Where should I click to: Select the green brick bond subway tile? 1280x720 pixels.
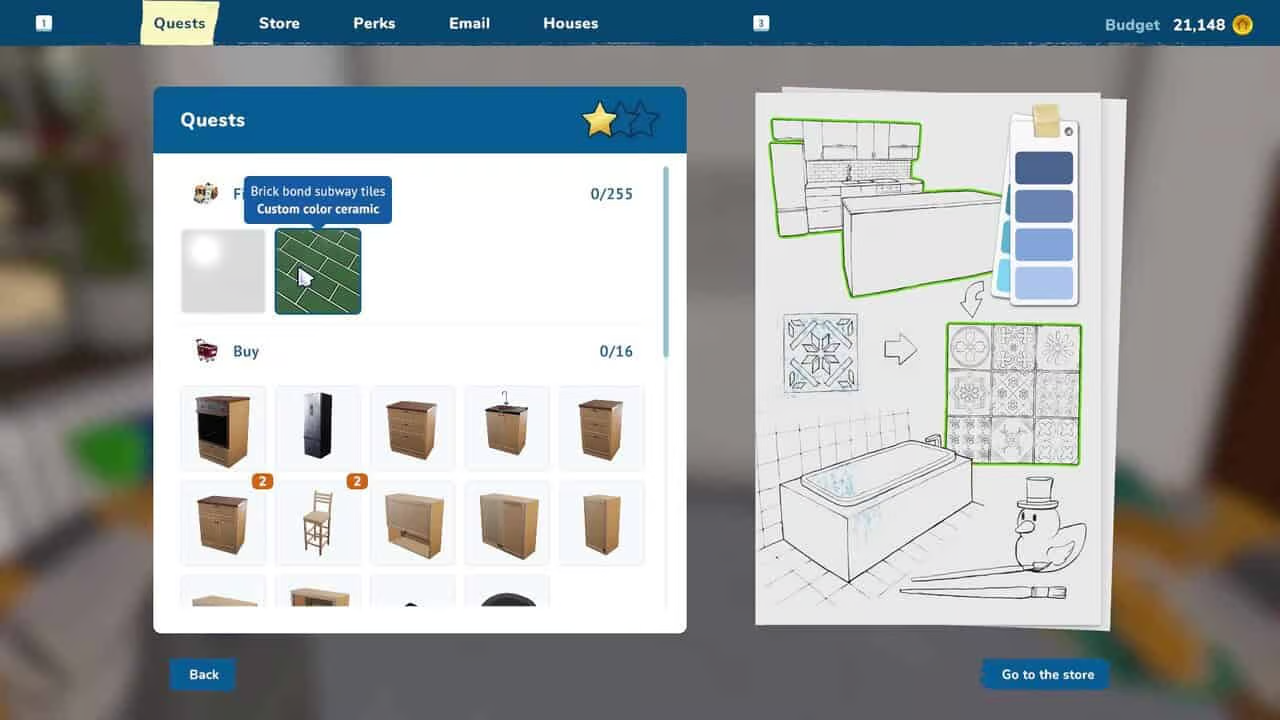coord(318,271)
